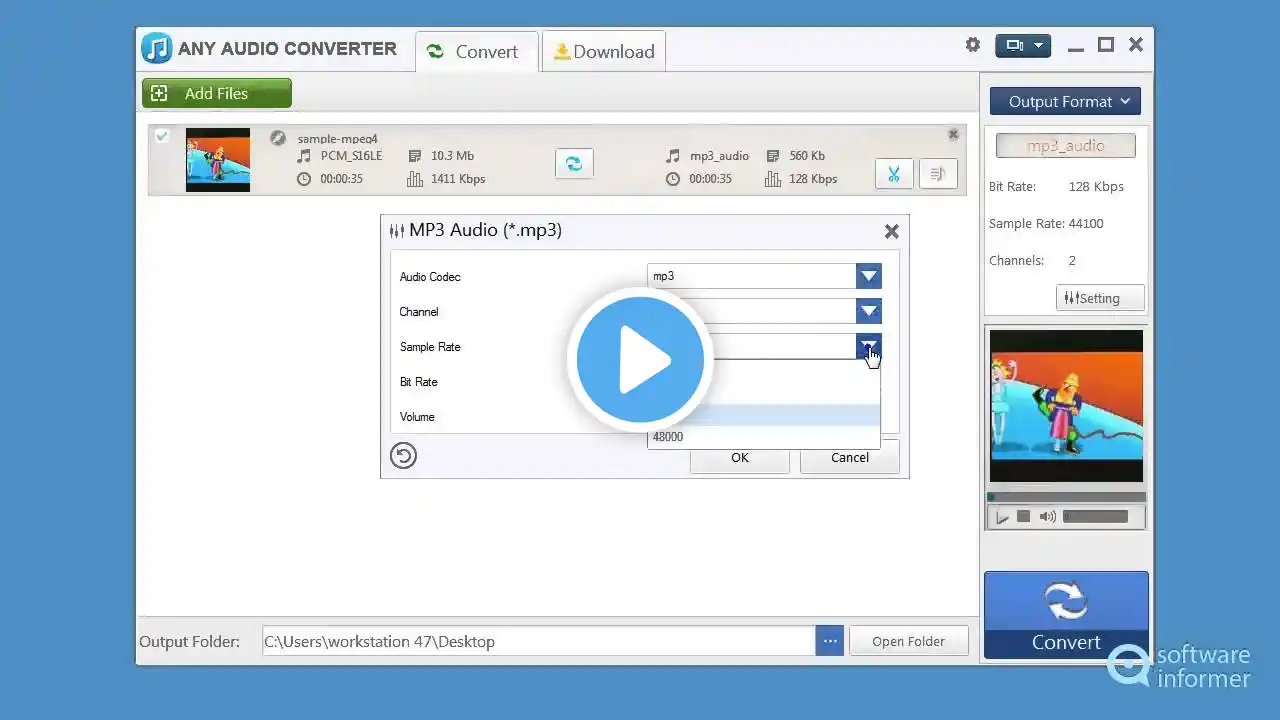Screen dimensions: 1280x720
Task: Click the mp3_audio output format in file row
Action: (719, 156)
